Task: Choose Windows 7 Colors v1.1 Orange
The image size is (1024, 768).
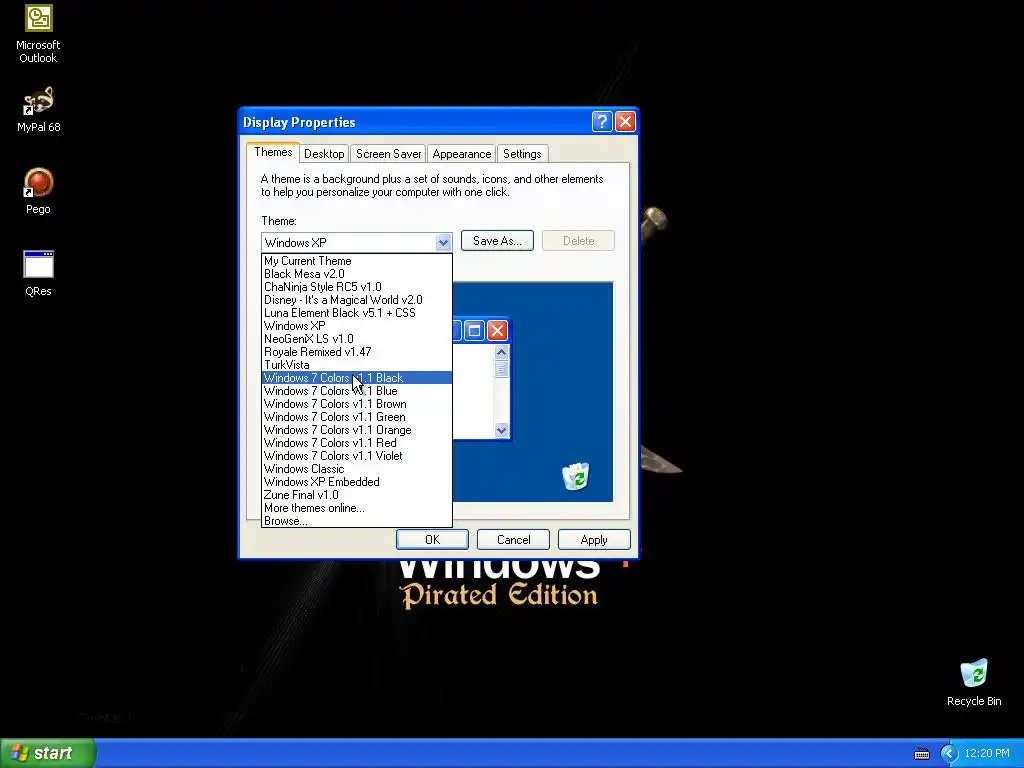Action: click(357, 430)
